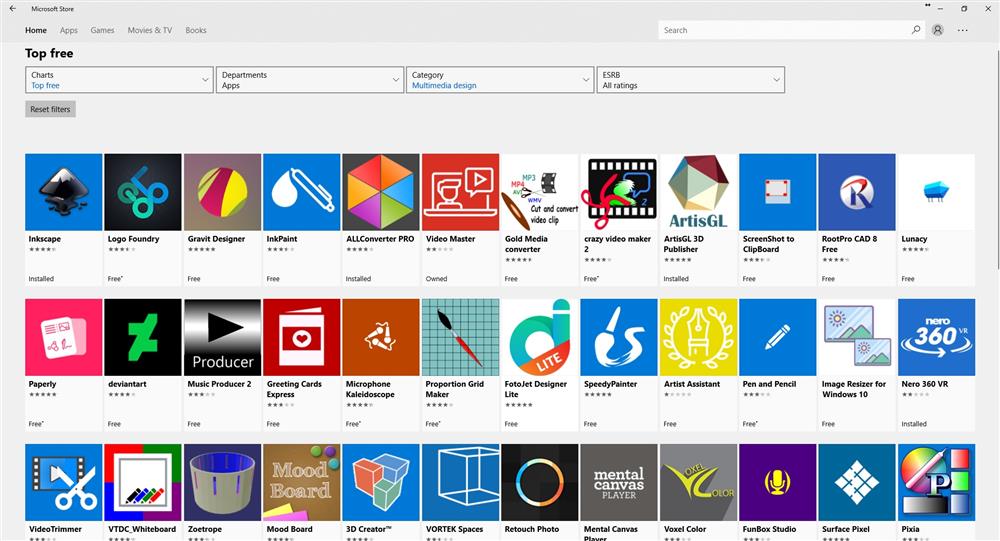Select the Zoetrope app icon
The height and width of the screenshot is (541, 1000).
coord(223,482)
